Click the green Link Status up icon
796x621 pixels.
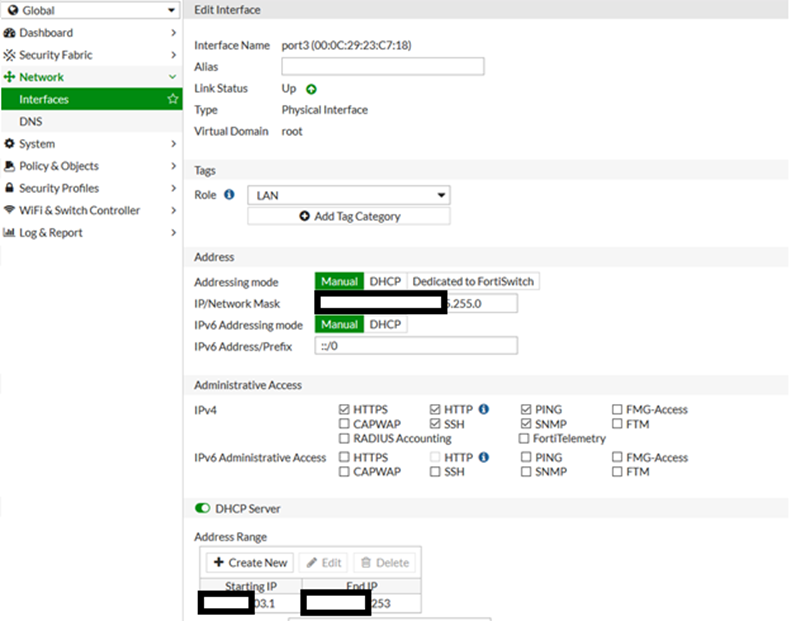(x=311, y=89)
